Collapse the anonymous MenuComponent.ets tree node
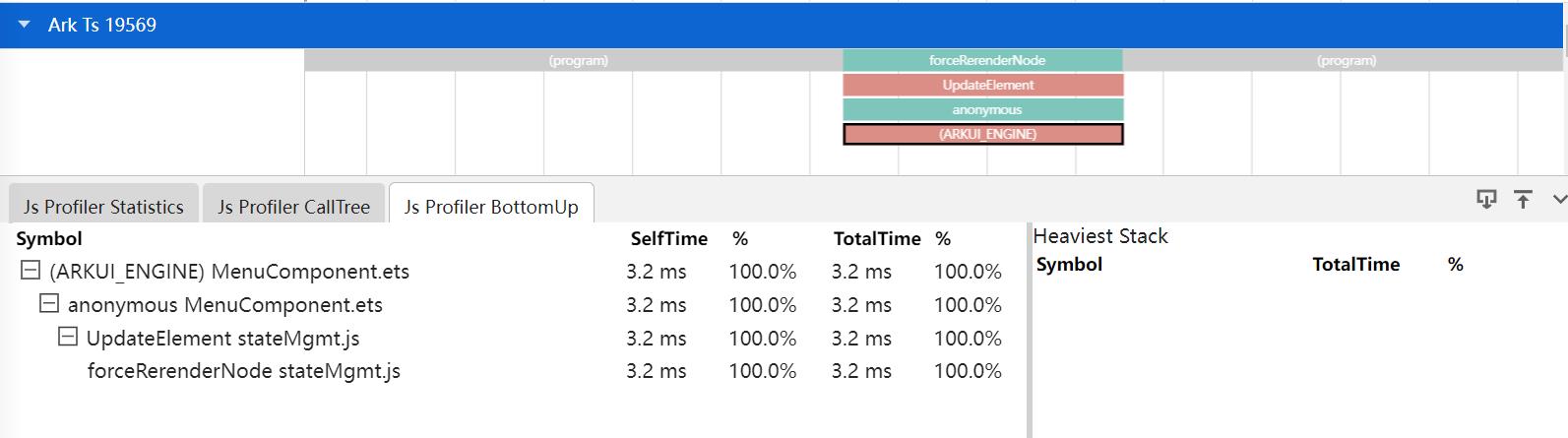 pyautogui.click(x=49, y=304)
